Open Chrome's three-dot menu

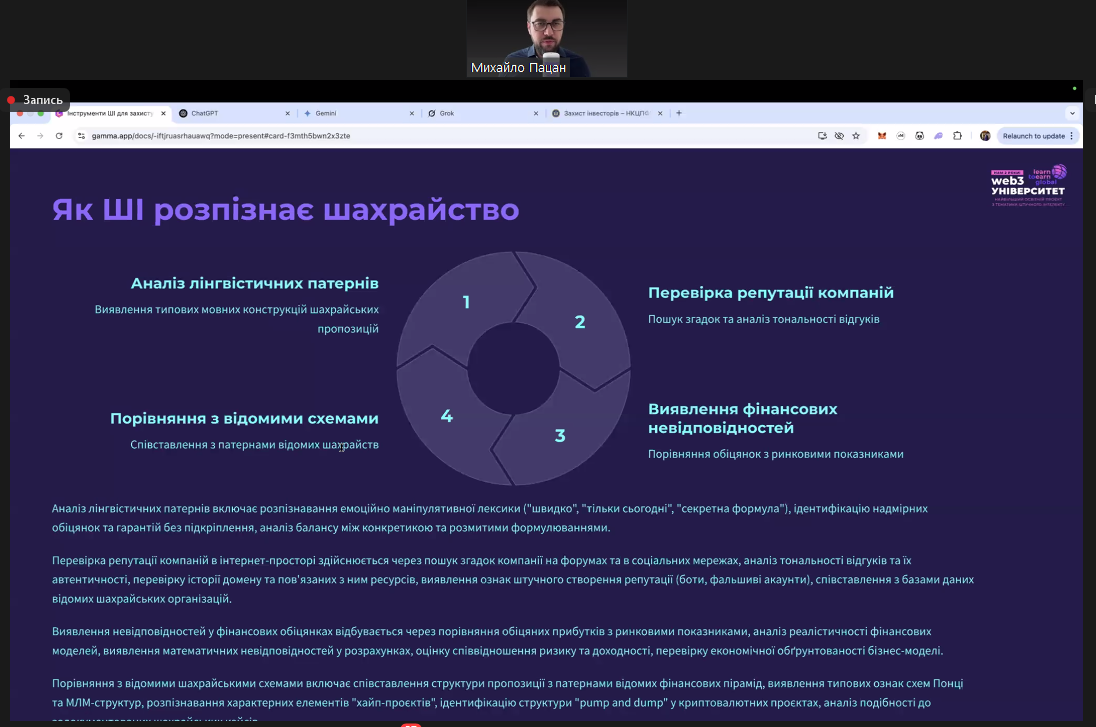[x=1072, y=135]
